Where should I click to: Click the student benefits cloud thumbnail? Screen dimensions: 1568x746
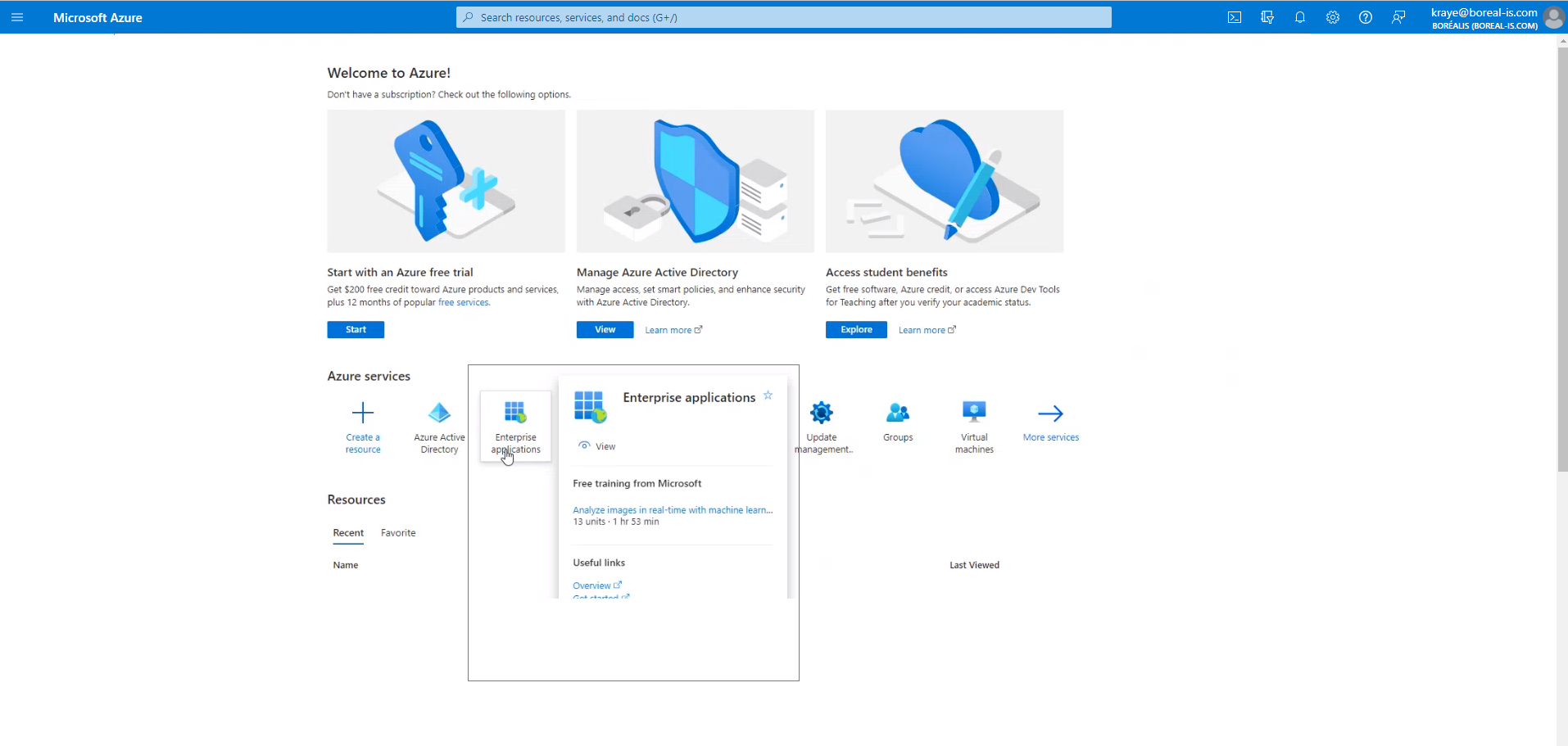tap(945, 181)
